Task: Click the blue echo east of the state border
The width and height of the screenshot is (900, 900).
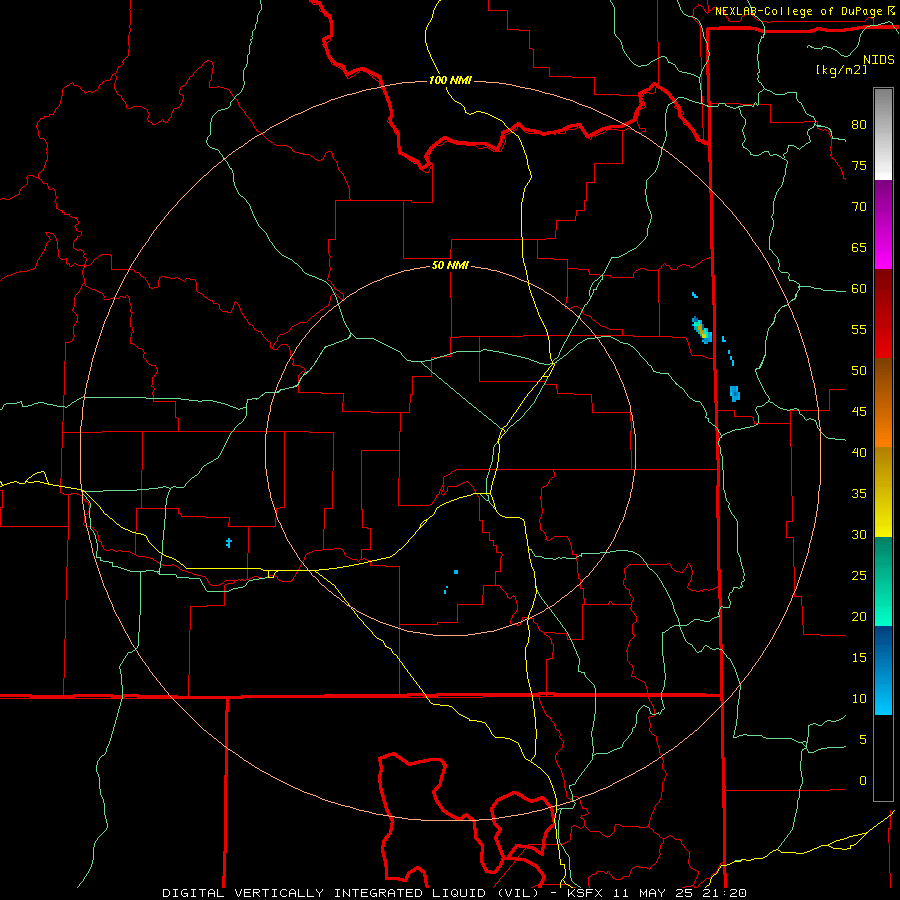Action: 735,393
